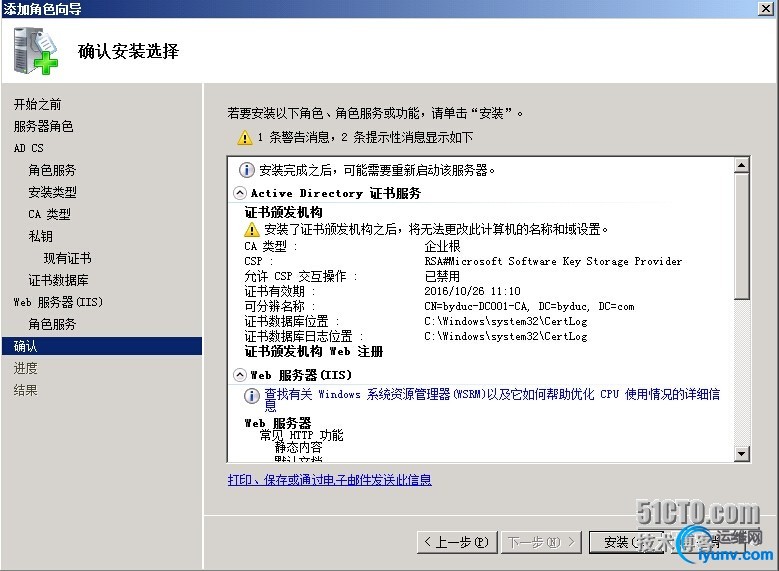Click the info icon beside the WSRM link
Viewport: 779px width, 571px height.
click(251, 396)
